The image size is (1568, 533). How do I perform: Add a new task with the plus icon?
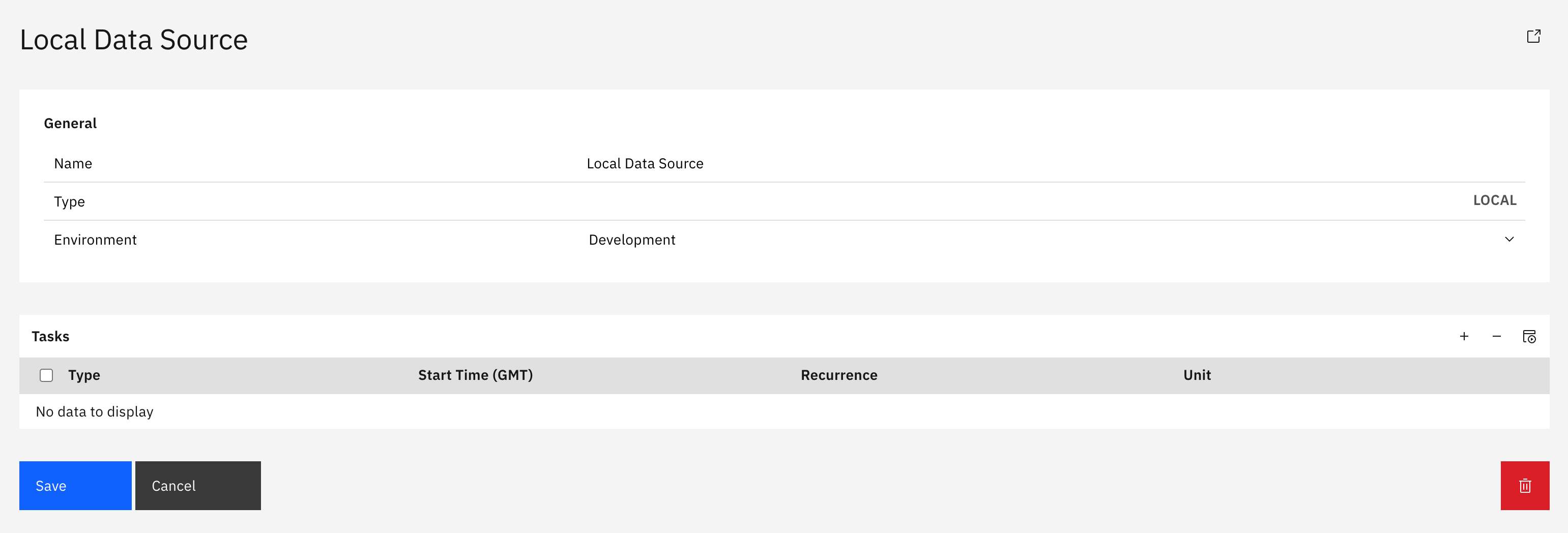pyautogui.click(x=1464, y=337)
